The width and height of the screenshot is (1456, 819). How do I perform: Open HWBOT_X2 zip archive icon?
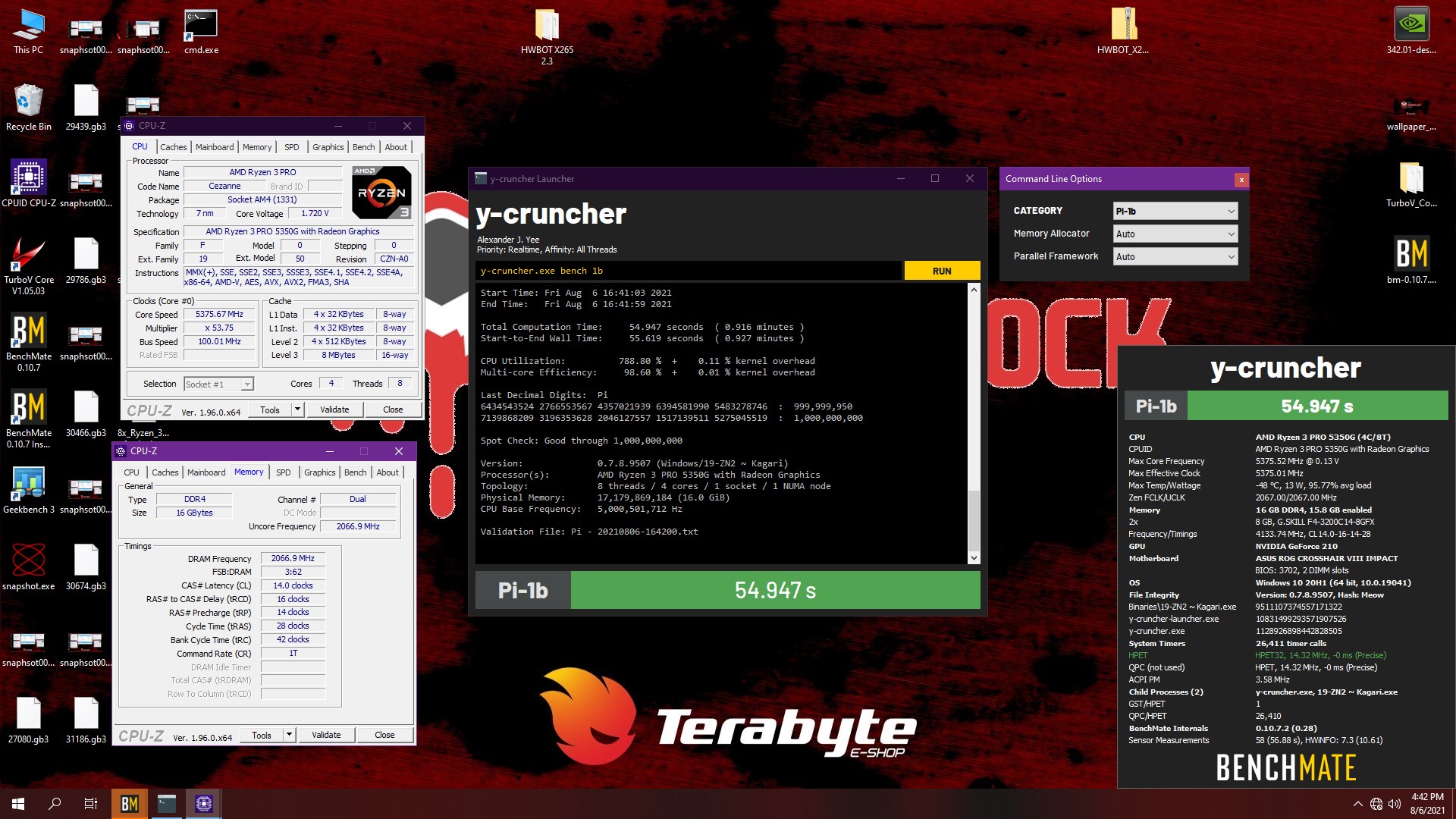tap(1123, 32)
